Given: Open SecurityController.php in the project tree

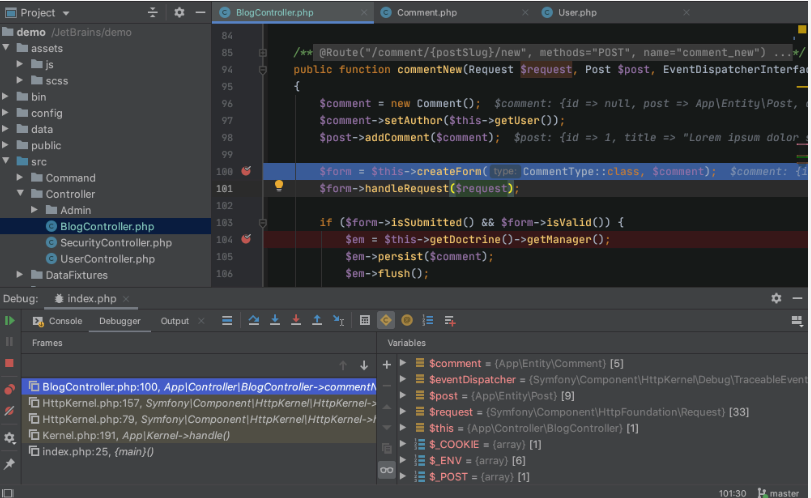Looking at the screenshot, I should click(x=116, y=243).
